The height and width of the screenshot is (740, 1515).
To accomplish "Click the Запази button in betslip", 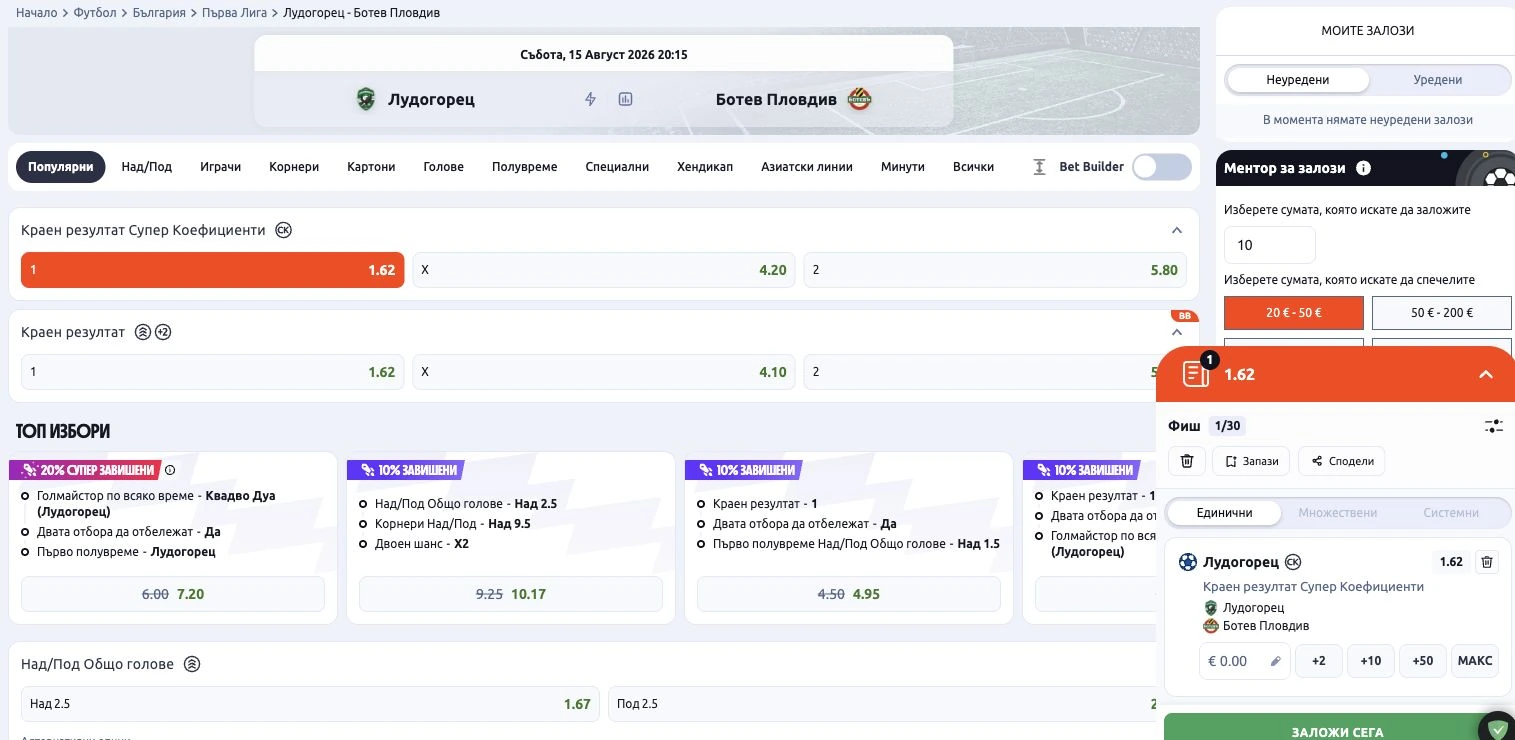I will pyautogui.click(x=1251, y=461).
